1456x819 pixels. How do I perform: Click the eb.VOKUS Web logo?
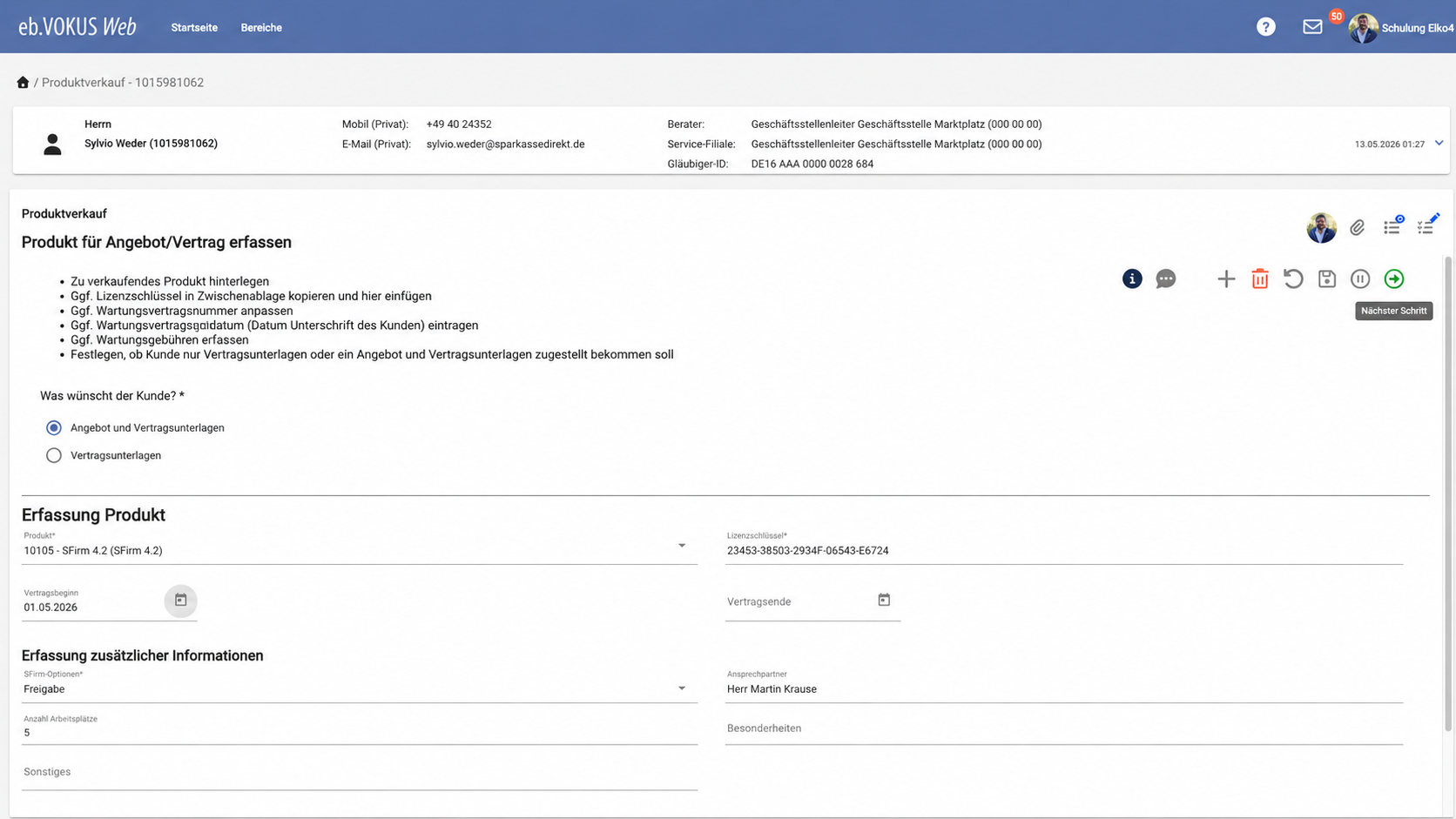coord(78,27)
